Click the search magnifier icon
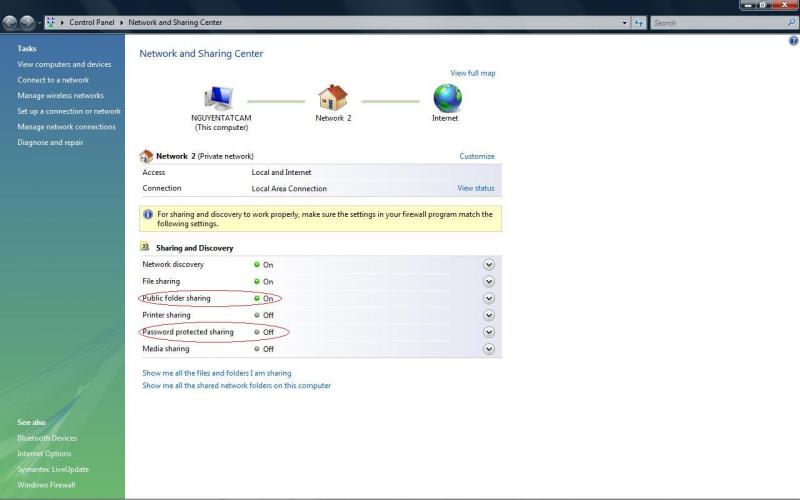800x500 pixels. [791, 22]
